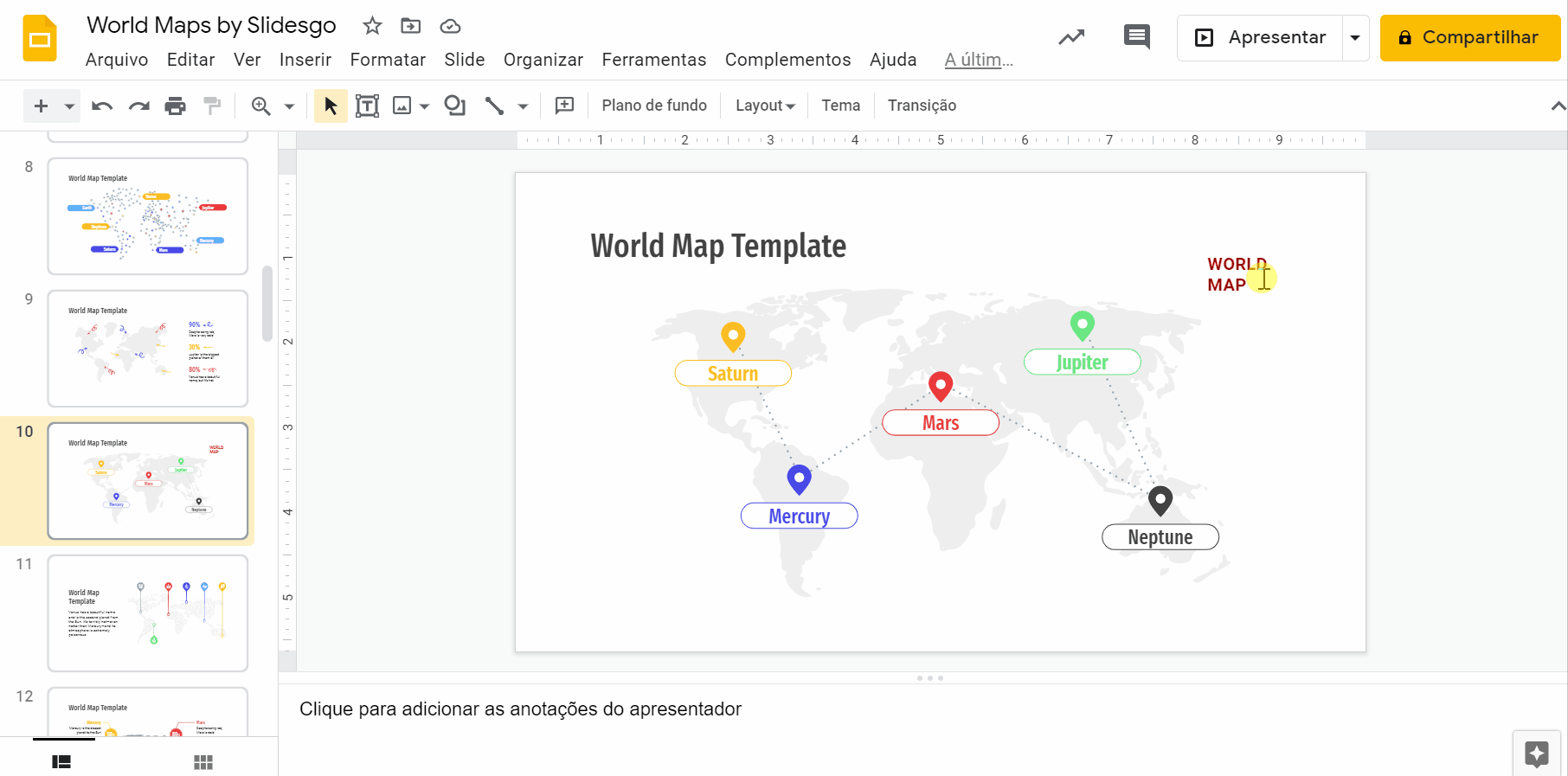Screen dimensions: 1568x776
Task: Select the text box tool
Action: 367,106
